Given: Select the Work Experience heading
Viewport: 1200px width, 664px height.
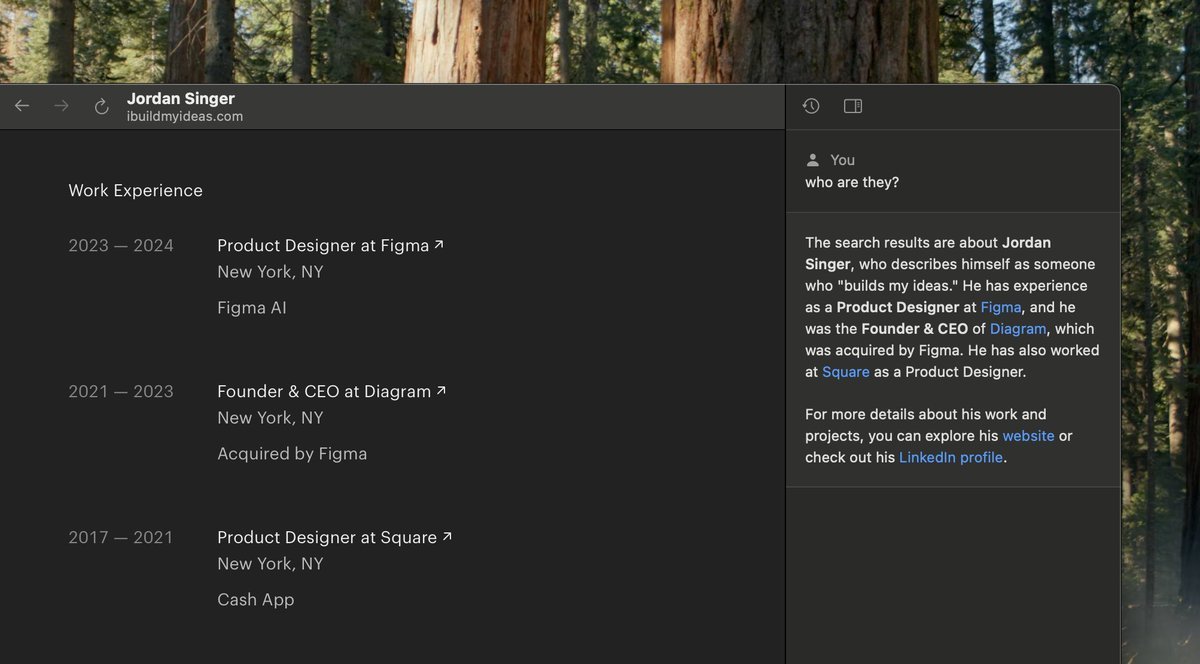Looking at the screenshot, I should pyautogui.click(x=135, y=191).
